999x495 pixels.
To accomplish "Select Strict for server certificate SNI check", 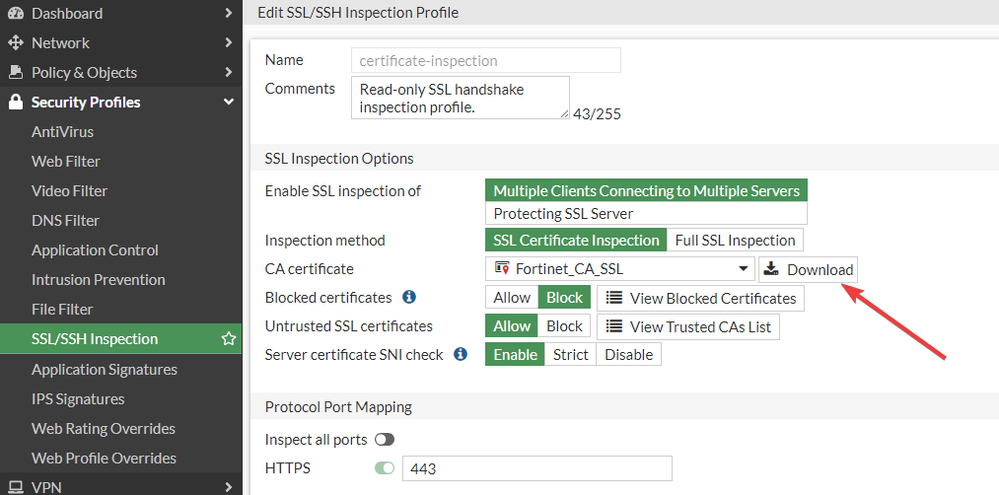I will (x=570, y=354).
